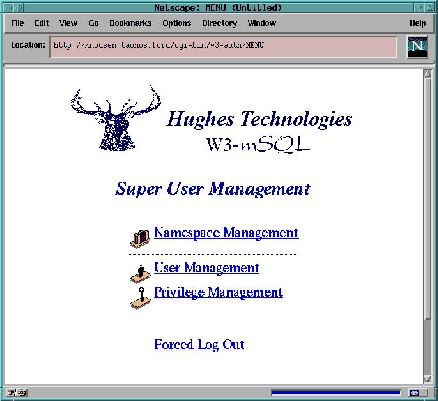
Task: Click the mail icon in the status bar
Action: (418, 393)
